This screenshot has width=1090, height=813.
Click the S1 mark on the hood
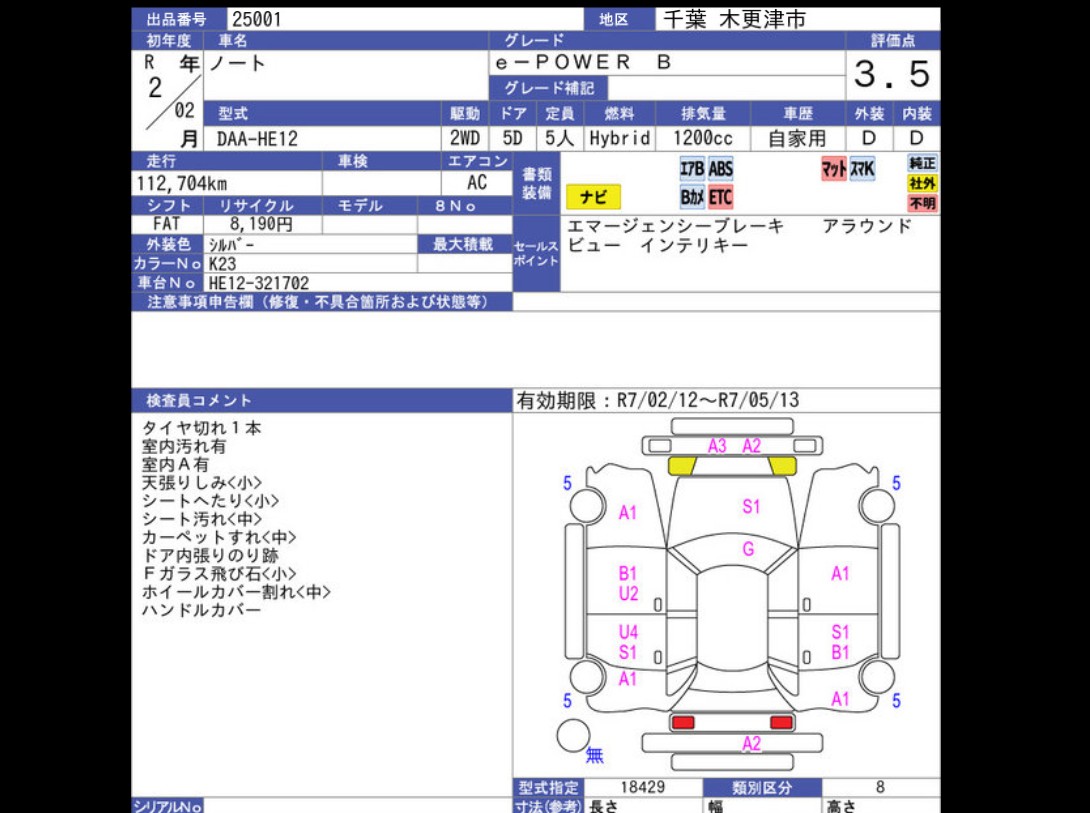click(751, 507)
